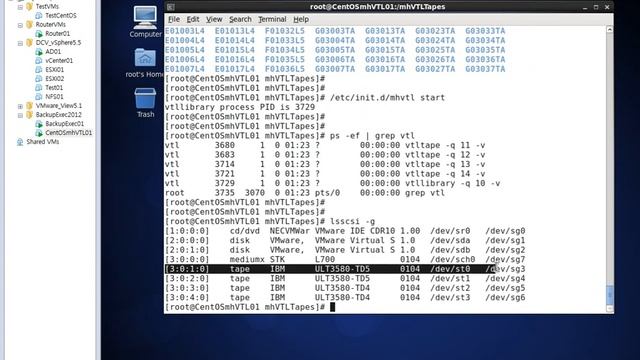This screenshot has height=360, width=640.
Task: Click the /etc/init.d/mhvtl start command text
Action: pyautogui.click(x=387, y=98)
